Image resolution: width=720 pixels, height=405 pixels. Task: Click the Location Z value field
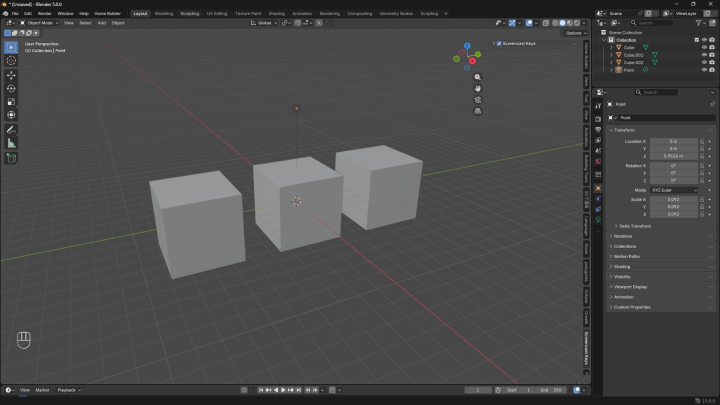pyautogui.click(x=674, y=156)
